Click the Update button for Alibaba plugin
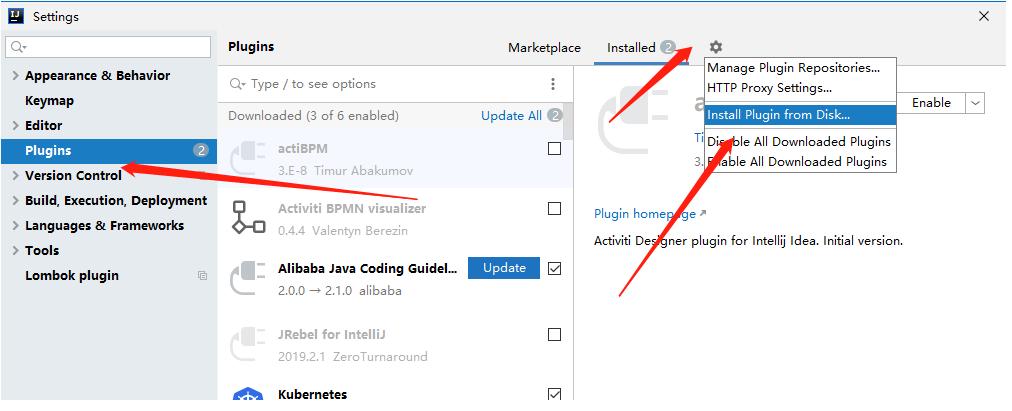Image resolution: width=1012 pixels, height=411 pixels. click(x=503, y=268)
